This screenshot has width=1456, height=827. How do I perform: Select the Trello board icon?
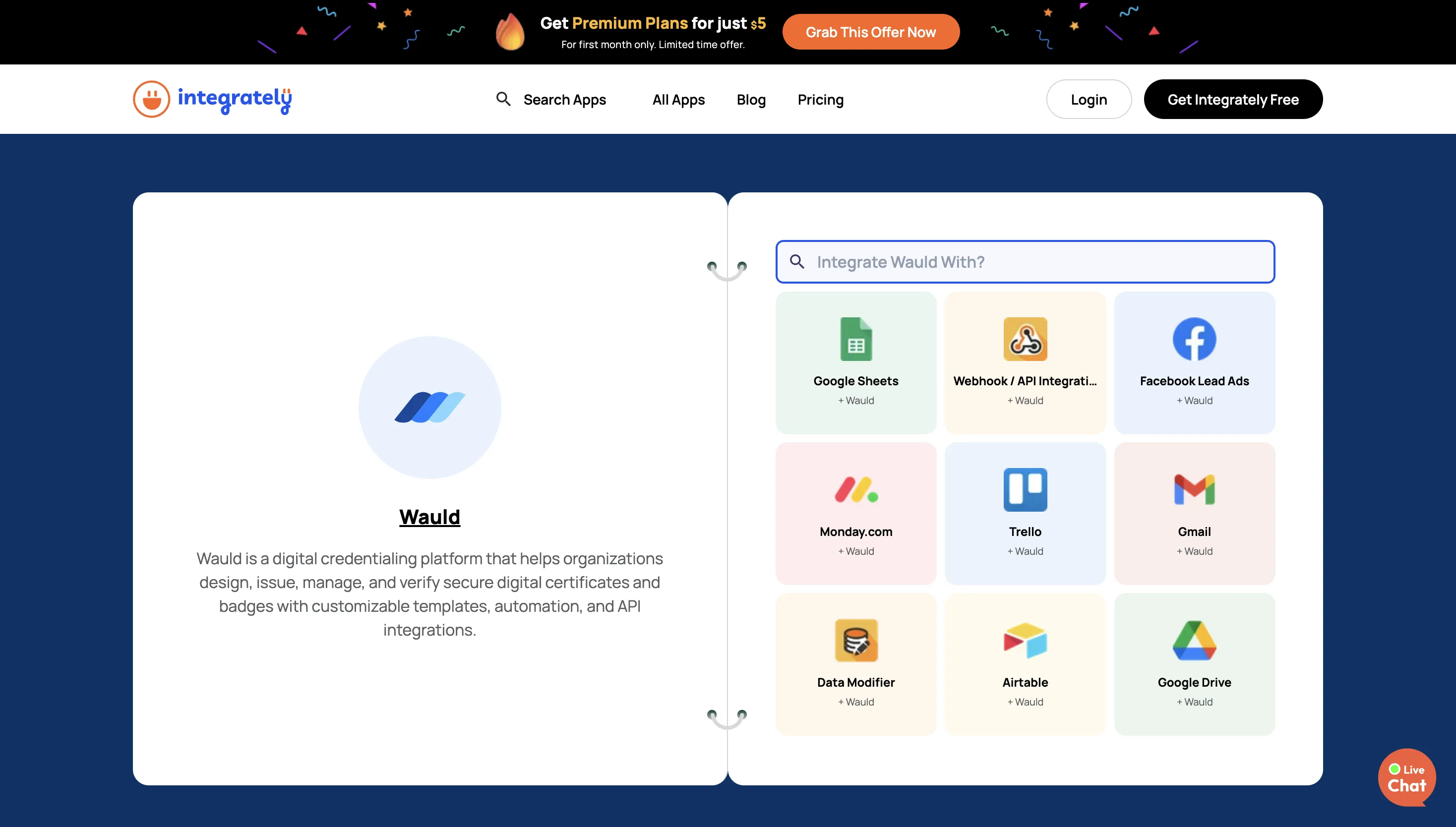tap(1025, 490)
